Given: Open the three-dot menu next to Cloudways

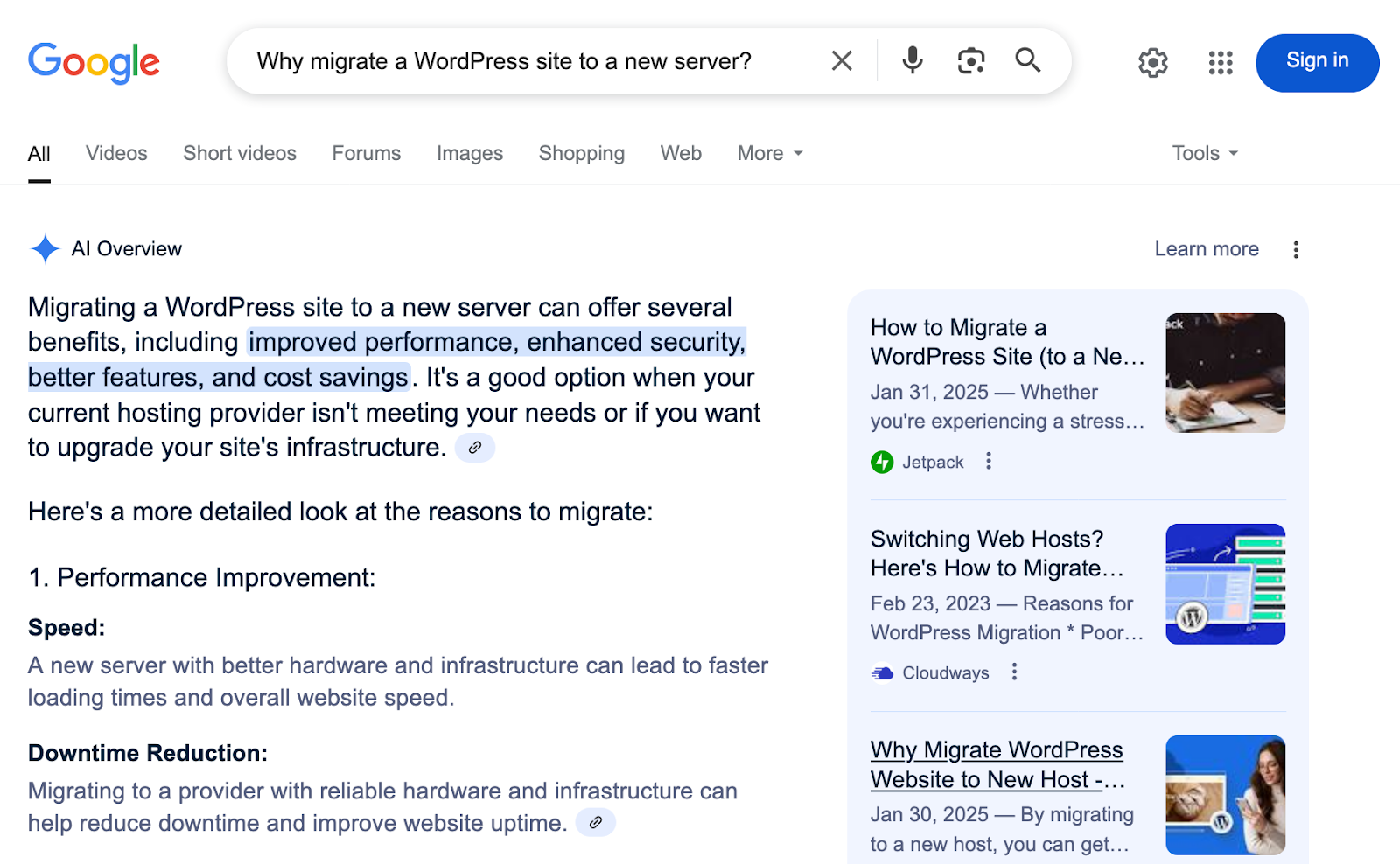Looking at the screenshot, I should (x=1014, y=672).
